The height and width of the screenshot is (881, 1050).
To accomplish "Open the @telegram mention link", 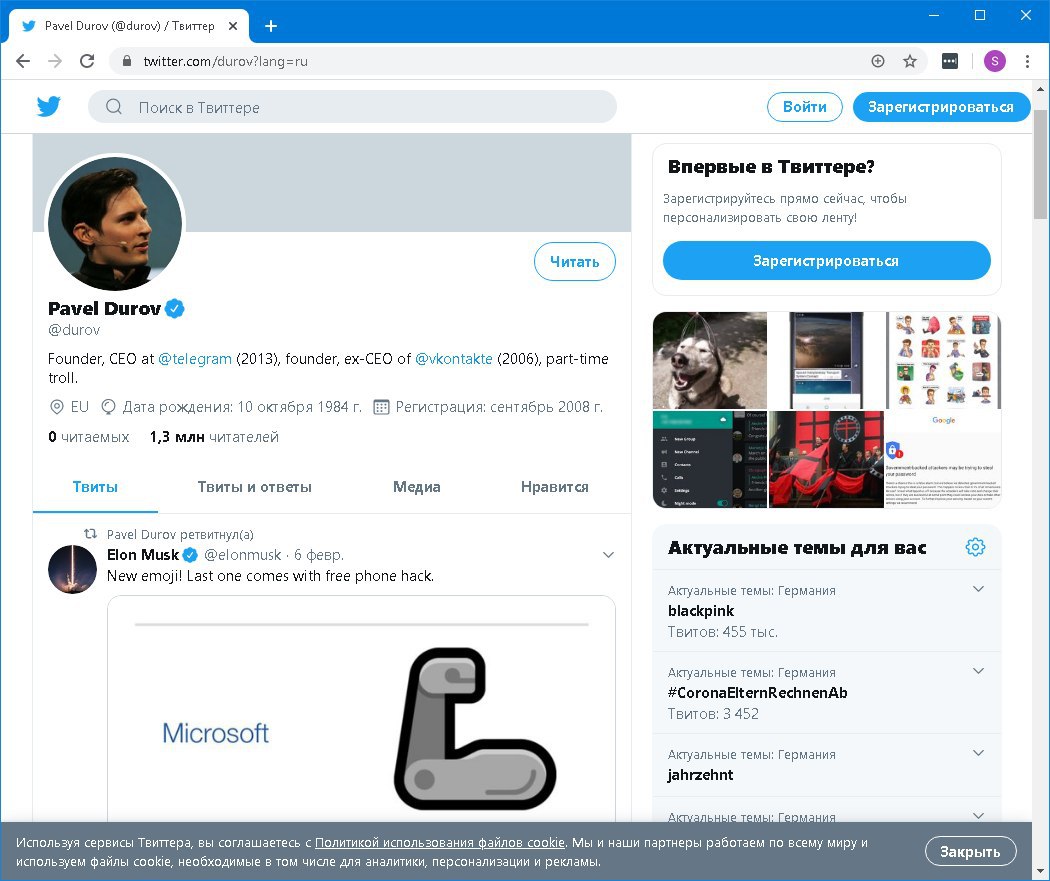I will click(x=195, y=359).
